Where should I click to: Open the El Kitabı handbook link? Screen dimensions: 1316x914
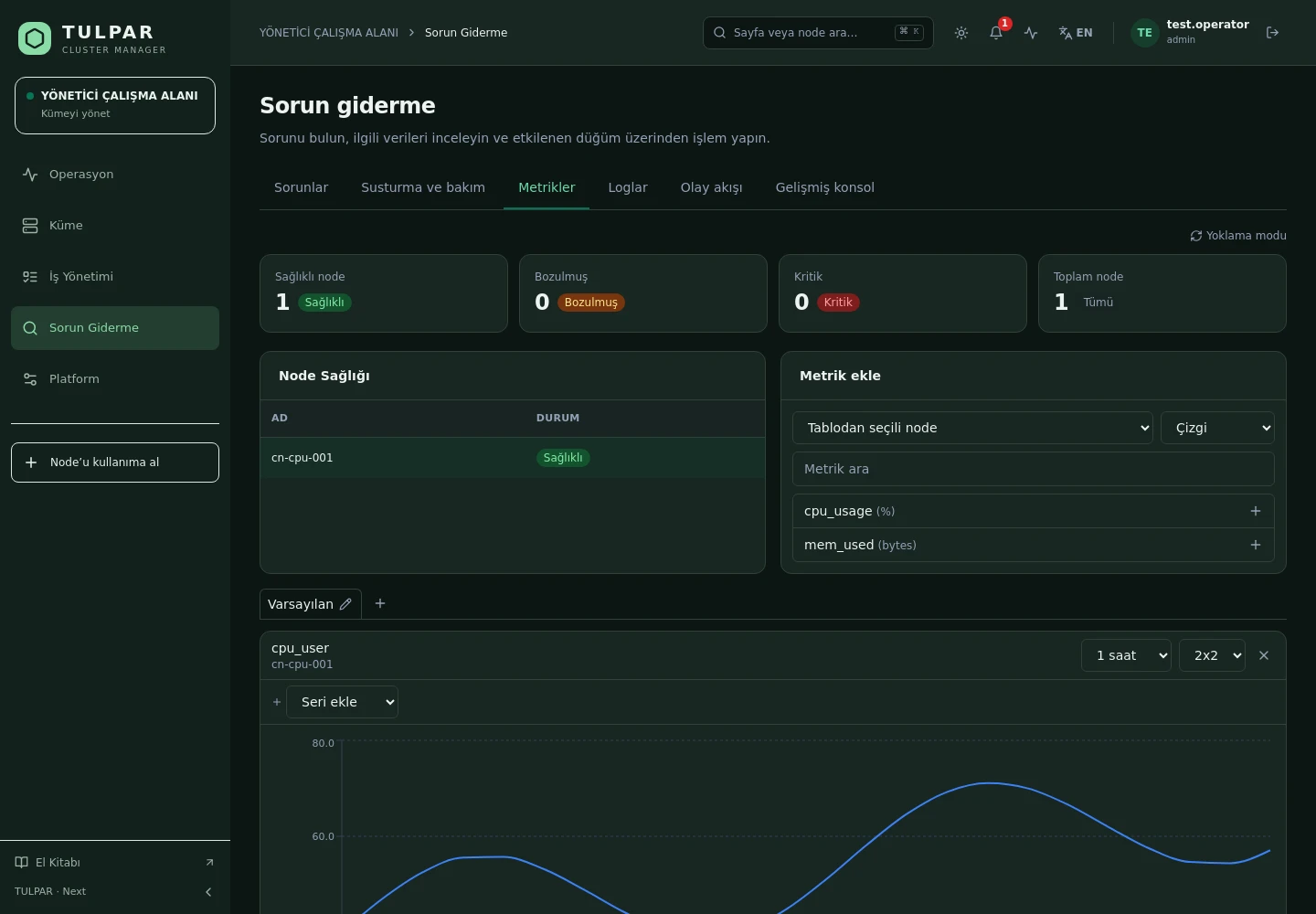(115, 863)
